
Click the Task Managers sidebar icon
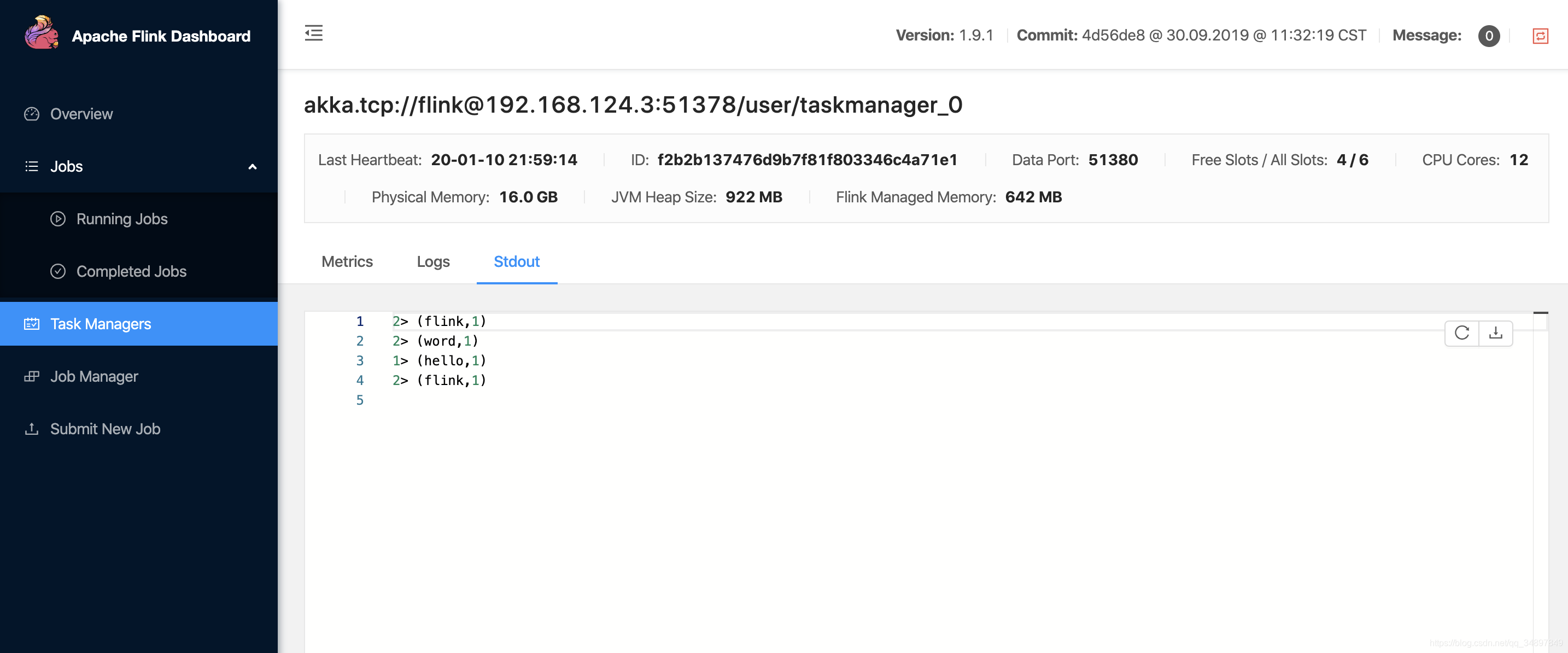[x=32, y=323]
